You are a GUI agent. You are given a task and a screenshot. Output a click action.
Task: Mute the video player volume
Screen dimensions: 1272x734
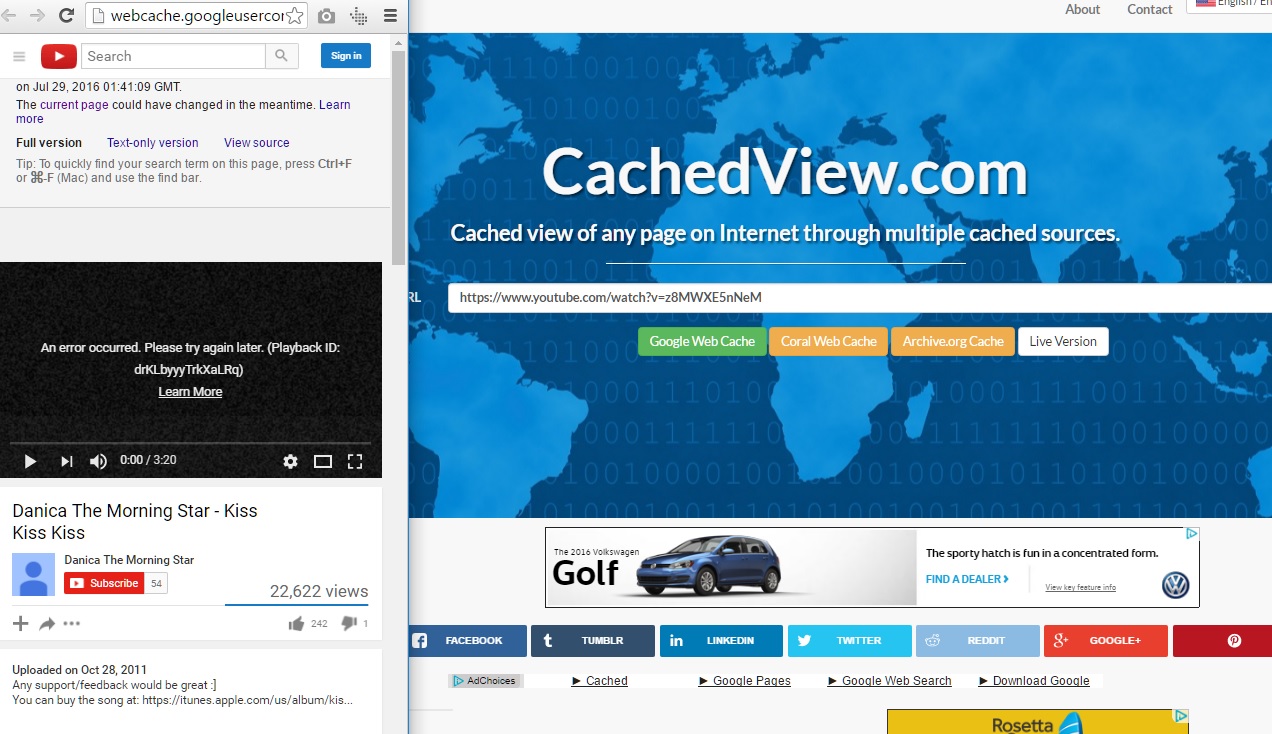[98, 461]
